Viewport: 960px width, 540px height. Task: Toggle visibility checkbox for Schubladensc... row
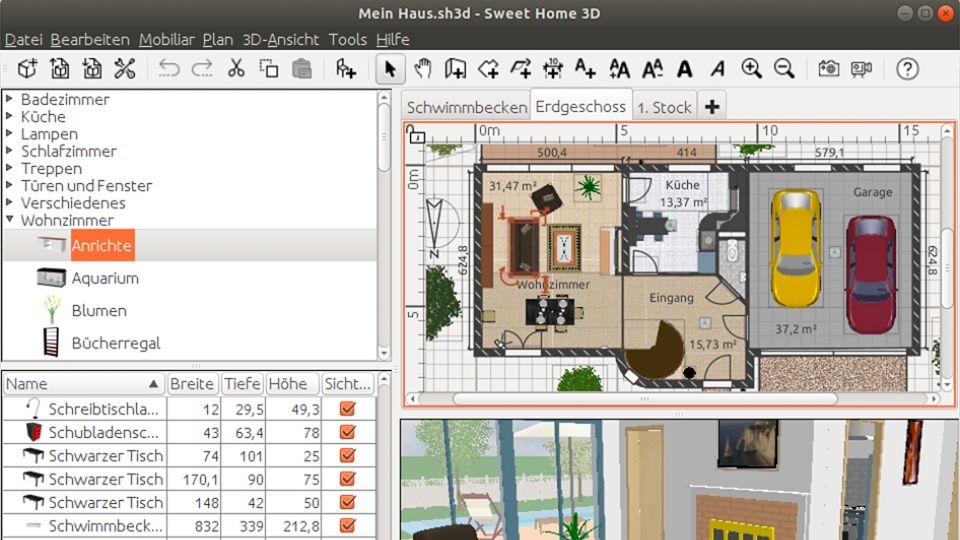point(348,432)
